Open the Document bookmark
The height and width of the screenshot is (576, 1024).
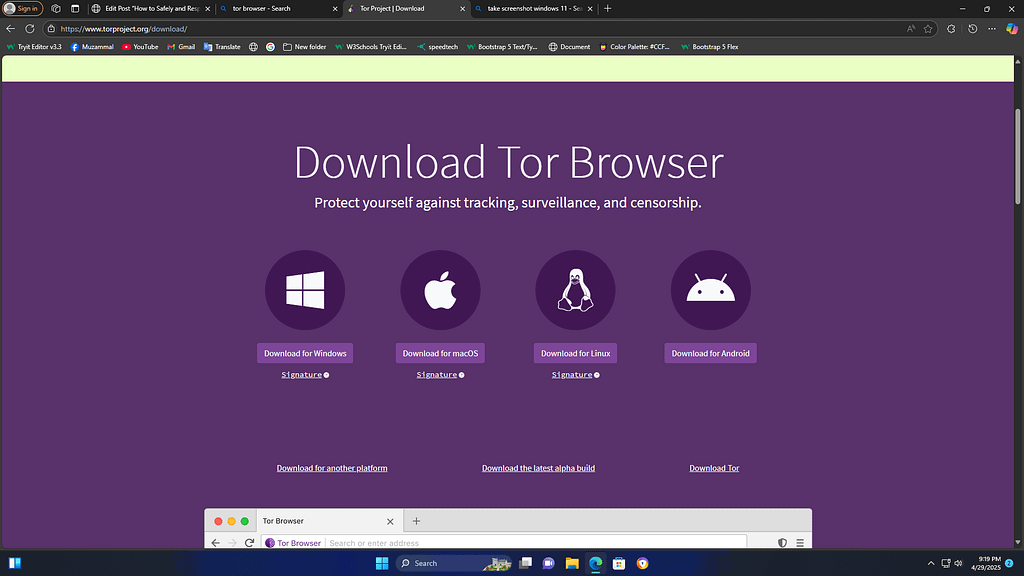coord(569,47)
